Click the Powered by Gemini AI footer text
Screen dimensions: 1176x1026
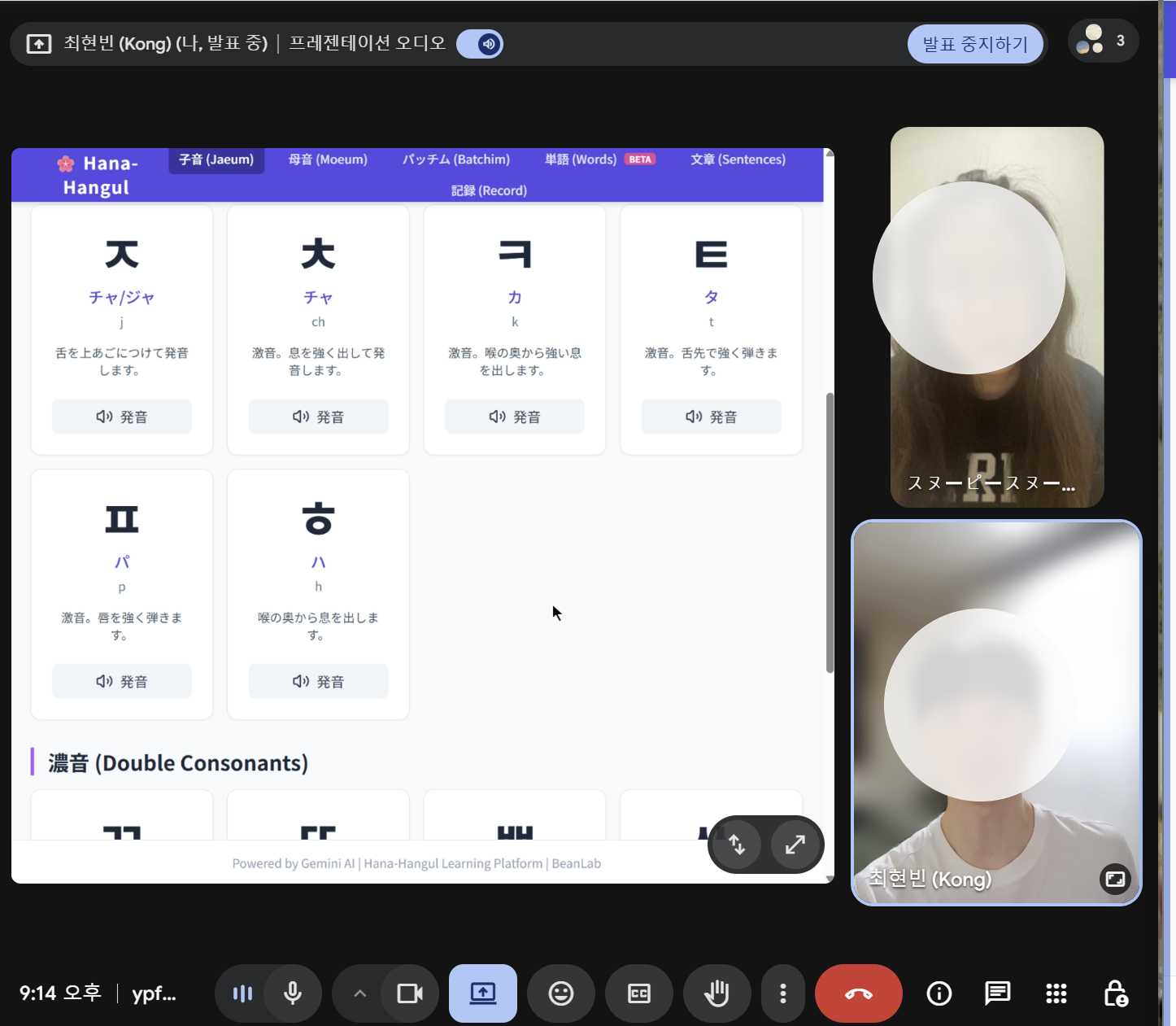416,863
